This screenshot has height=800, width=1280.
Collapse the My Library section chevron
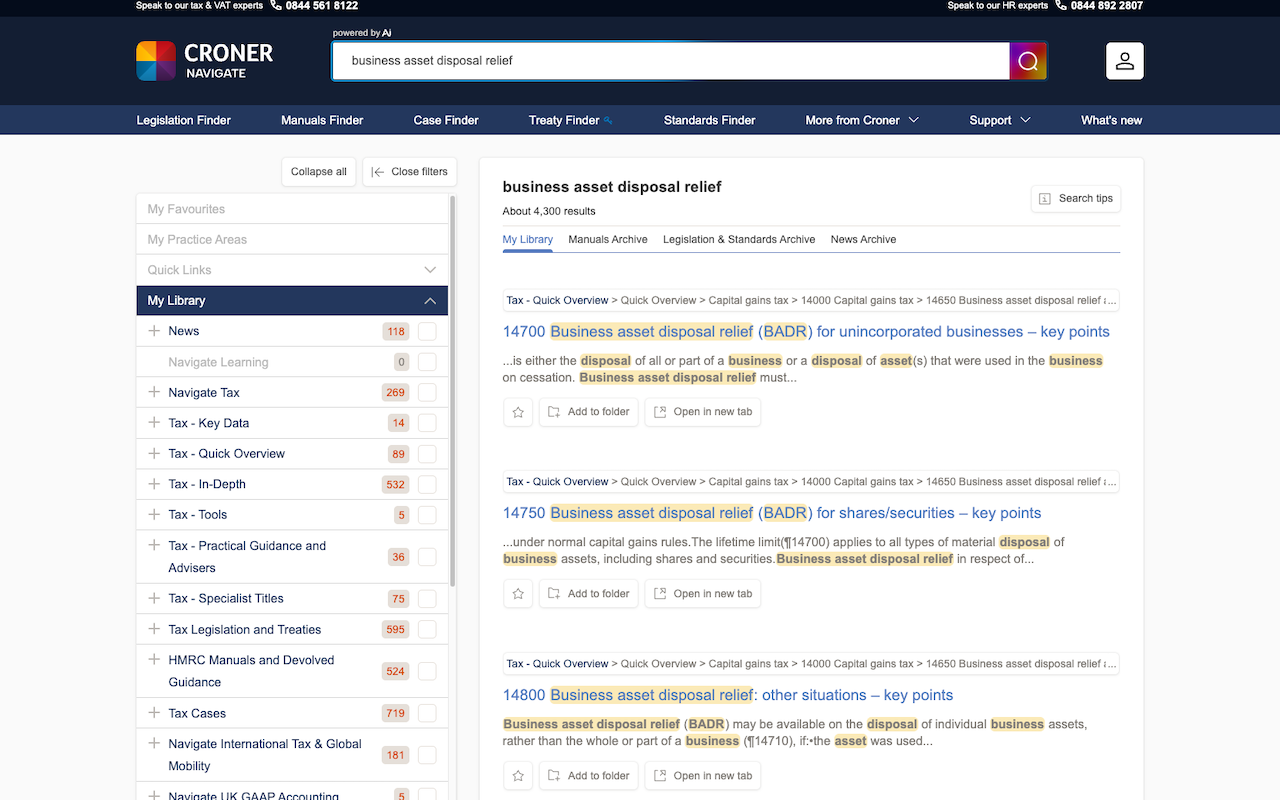(x=430, y=301)
